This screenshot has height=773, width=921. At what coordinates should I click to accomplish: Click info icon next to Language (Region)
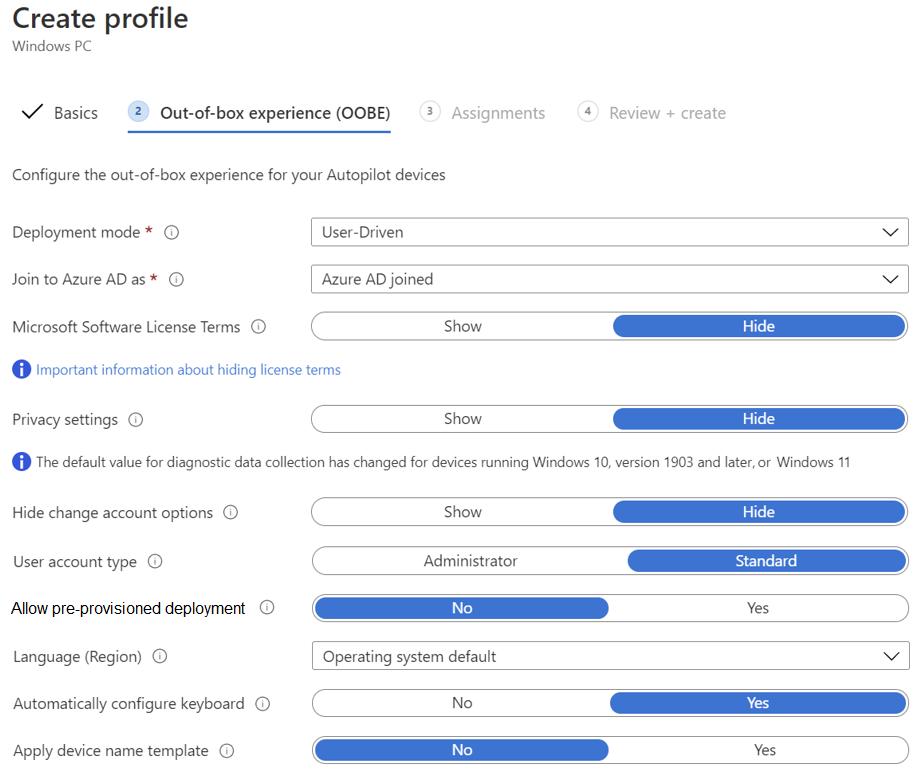[159, 657]
